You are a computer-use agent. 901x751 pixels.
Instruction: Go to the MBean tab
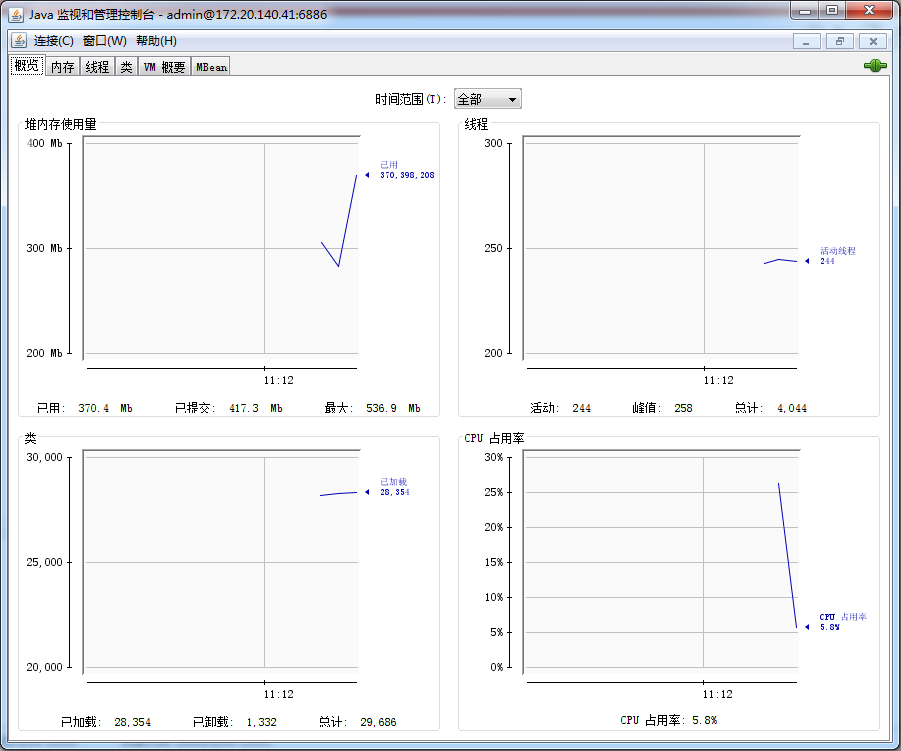click(x=211, y=67)
